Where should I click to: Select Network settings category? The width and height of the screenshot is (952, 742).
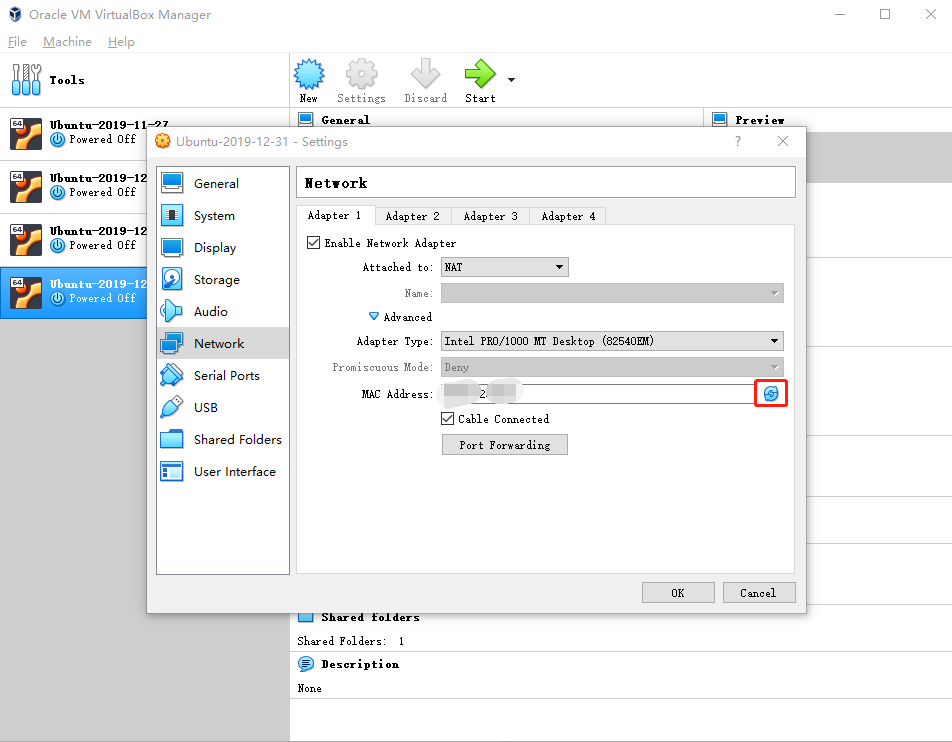222,344
